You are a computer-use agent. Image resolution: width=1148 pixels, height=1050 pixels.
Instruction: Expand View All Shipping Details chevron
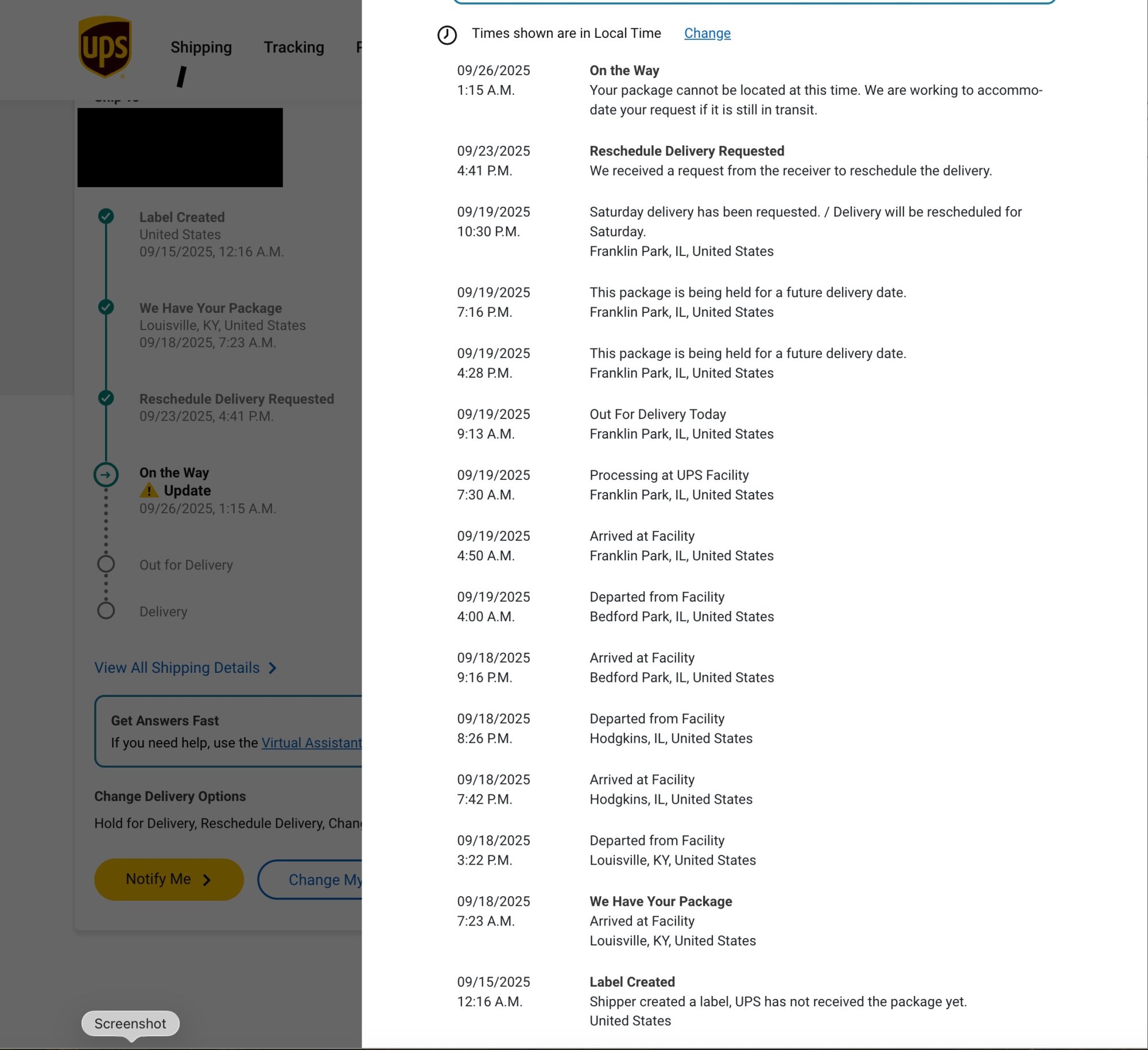click(273, 668)
